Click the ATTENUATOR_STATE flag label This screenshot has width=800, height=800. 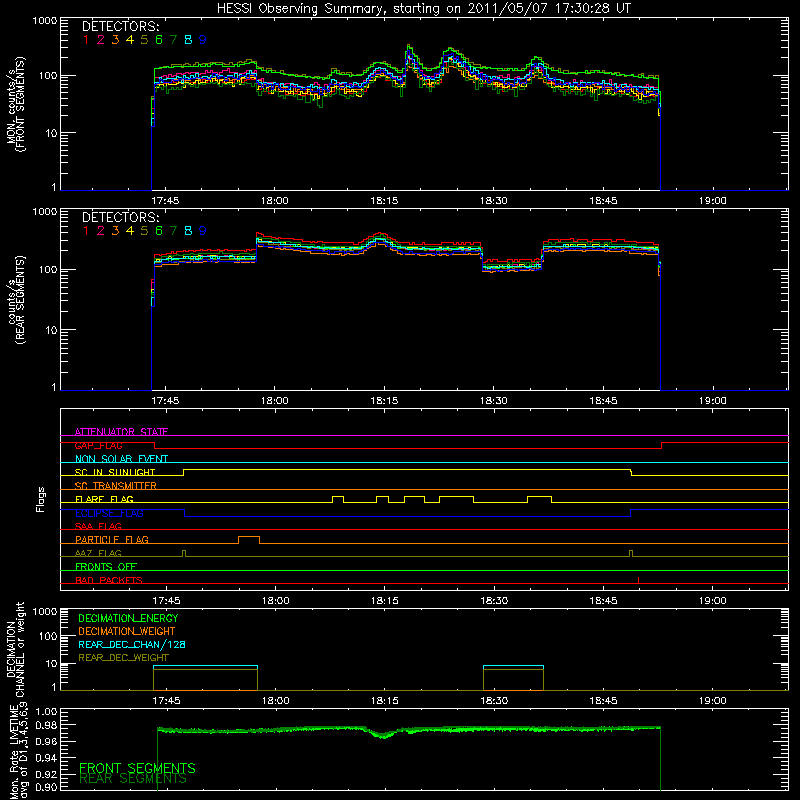121,432
